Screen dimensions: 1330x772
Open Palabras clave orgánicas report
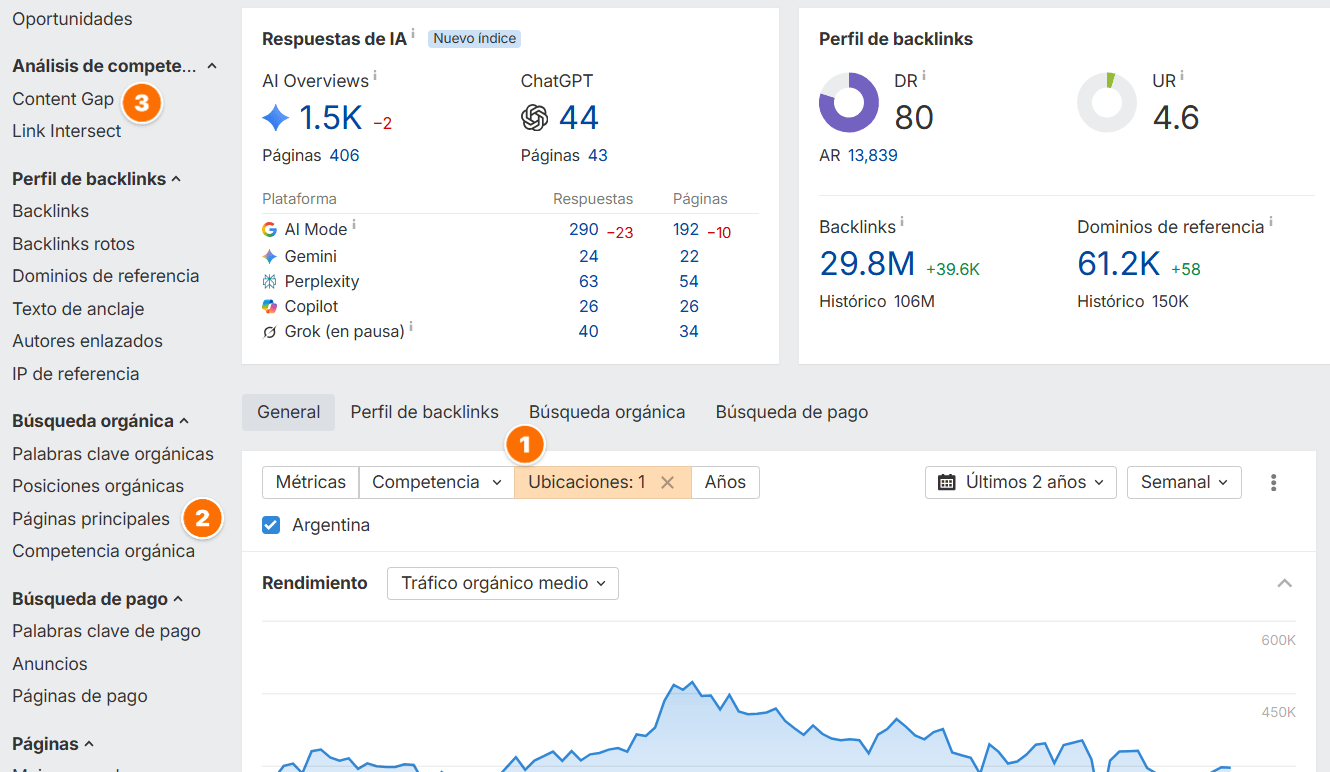[113, 454]
